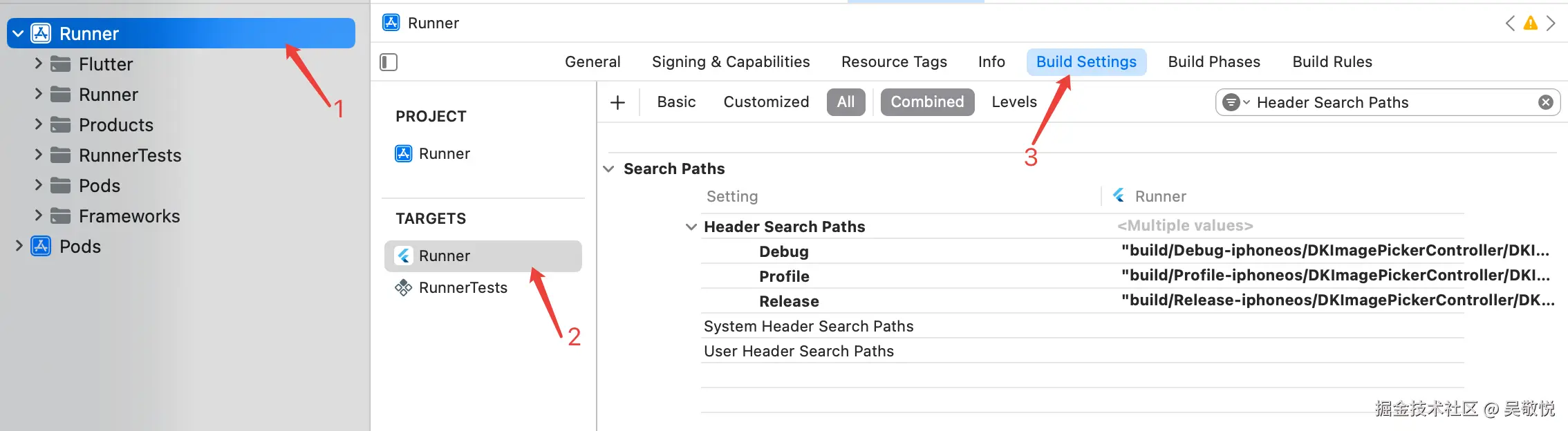Toggle the Combined view option
This screenshot has height=431, width=1568.
[x=926, y=102]
